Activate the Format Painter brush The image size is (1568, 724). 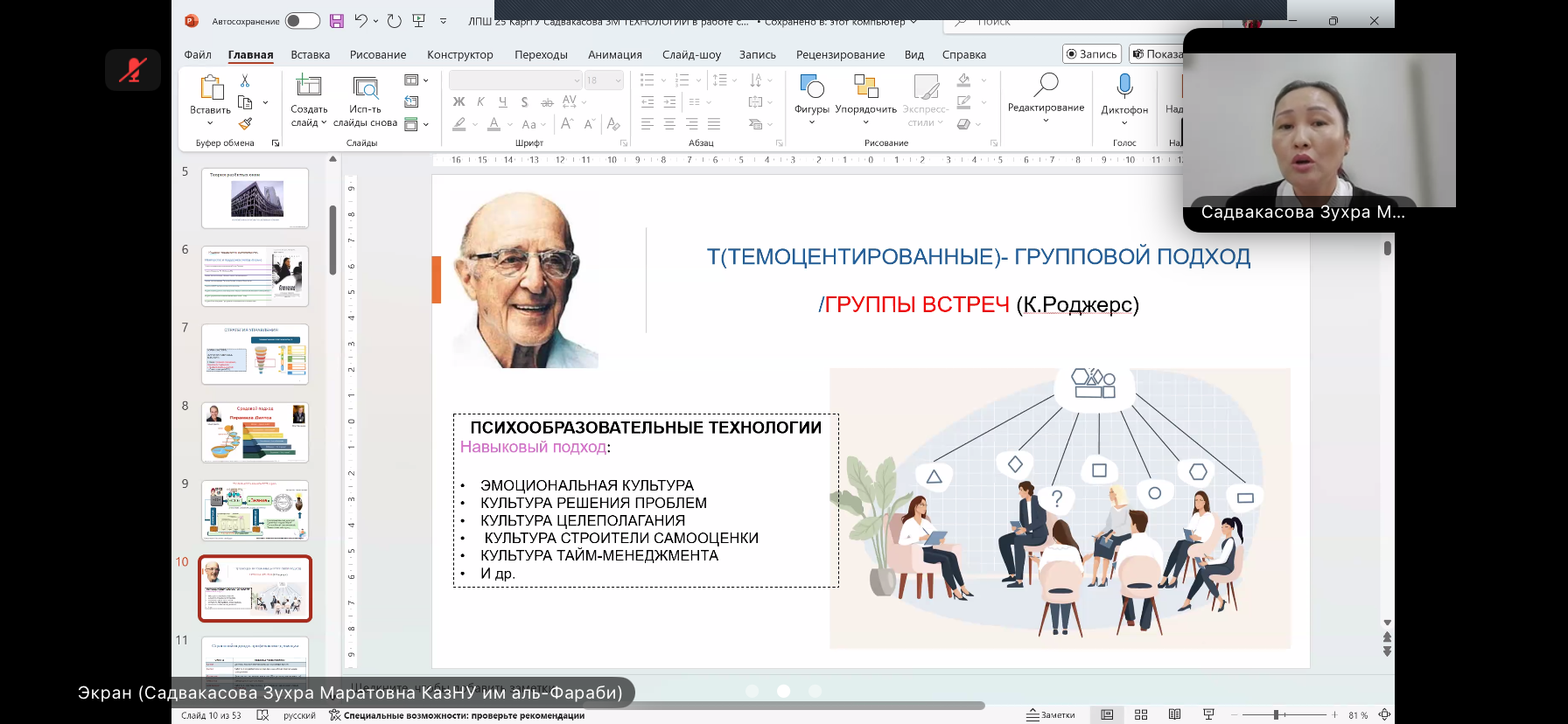pos(245,123)
